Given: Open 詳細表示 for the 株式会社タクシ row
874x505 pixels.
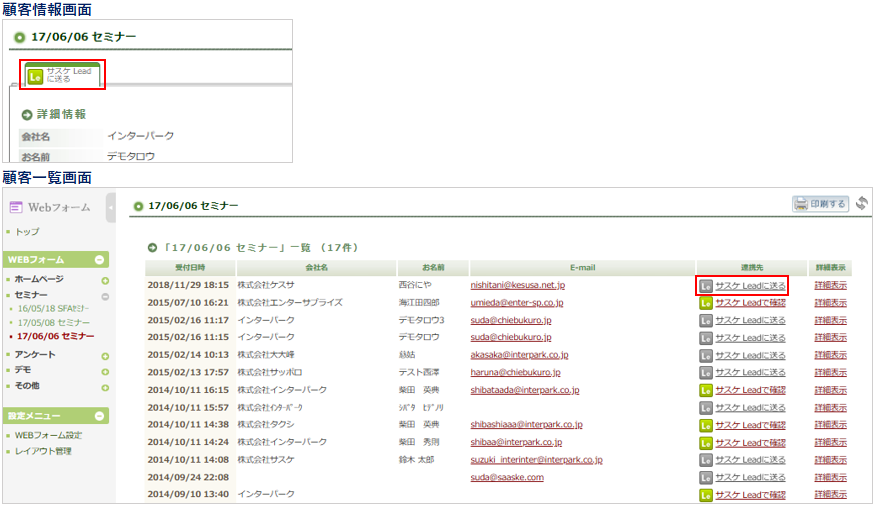Looking at the screenshot, I should (x=831, y=425).
